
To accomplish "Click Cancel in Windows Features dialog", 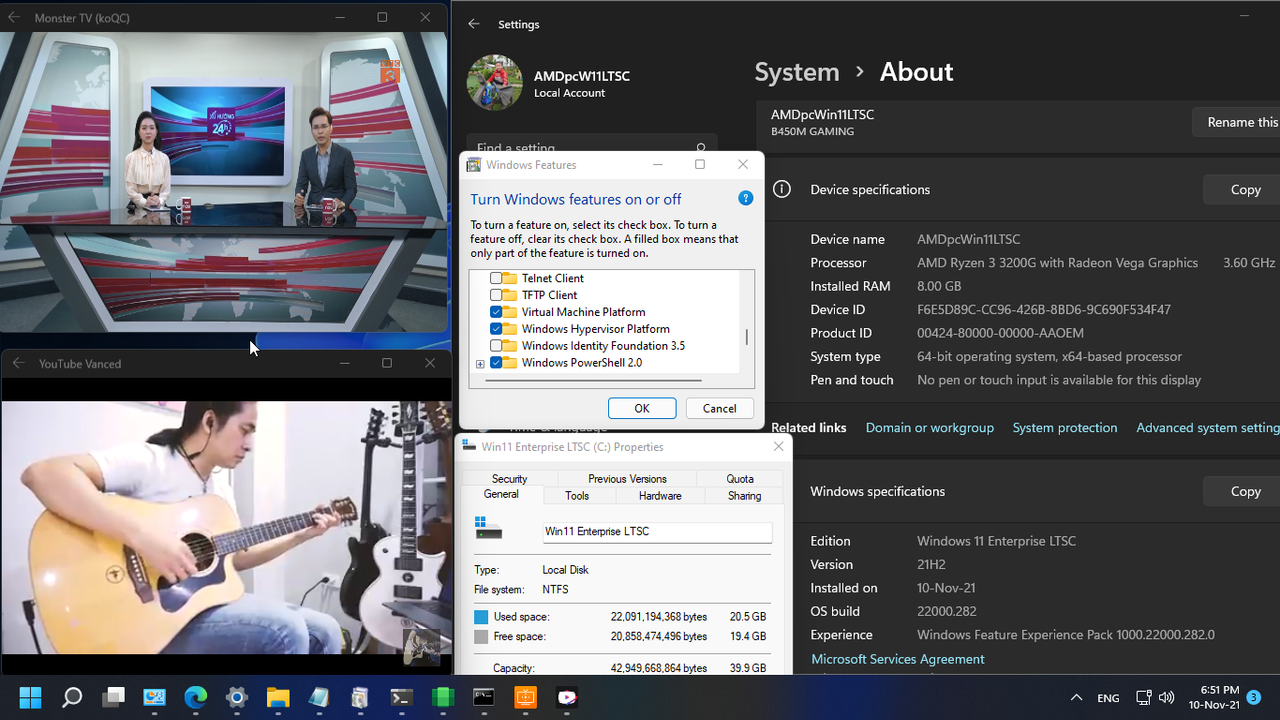I will point(719,408).
